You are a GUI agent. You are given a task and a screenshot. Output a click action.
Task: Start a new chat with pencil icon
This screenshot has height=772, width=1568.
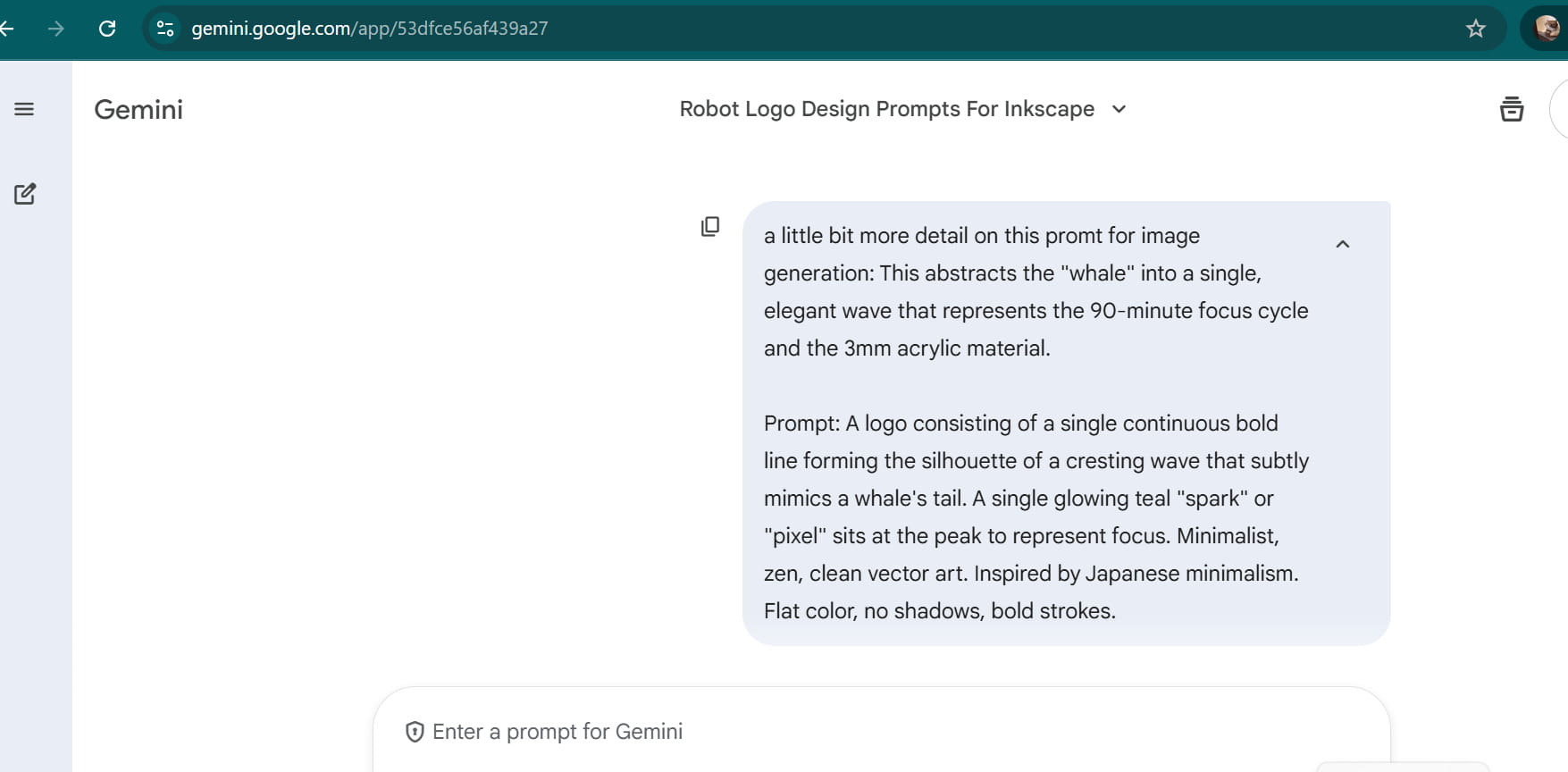[x=25, y=194]
